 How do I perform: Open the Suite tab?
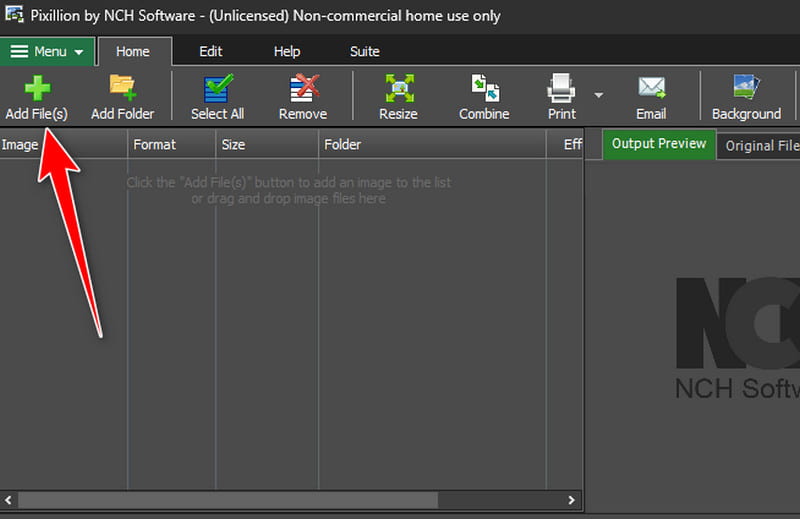coord(365,52)
